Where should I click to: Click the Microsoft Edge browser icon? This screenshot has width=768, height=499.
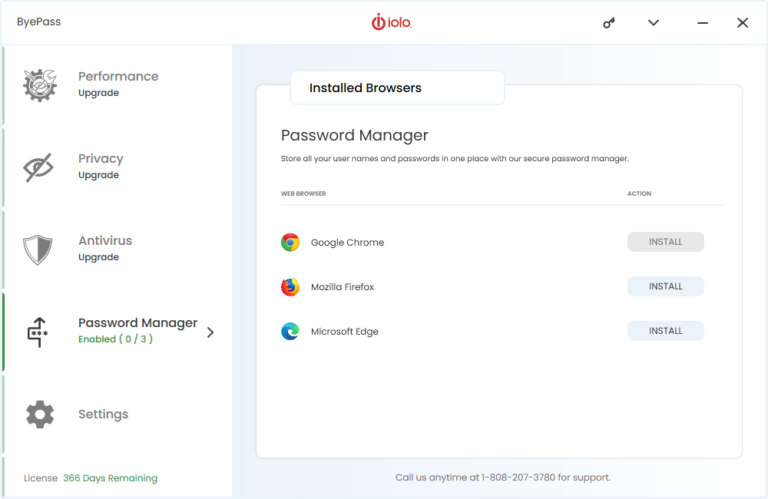coord(290,331)
